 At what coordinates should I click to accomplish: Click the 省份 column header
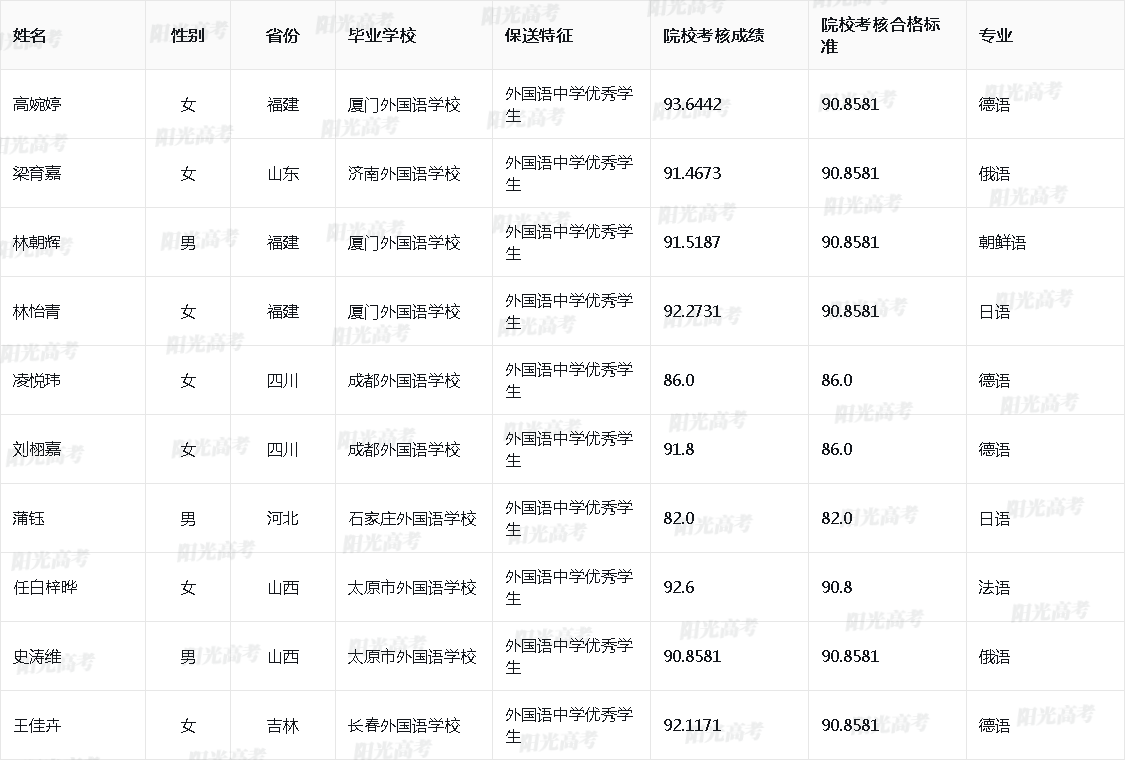coord(283,35)
